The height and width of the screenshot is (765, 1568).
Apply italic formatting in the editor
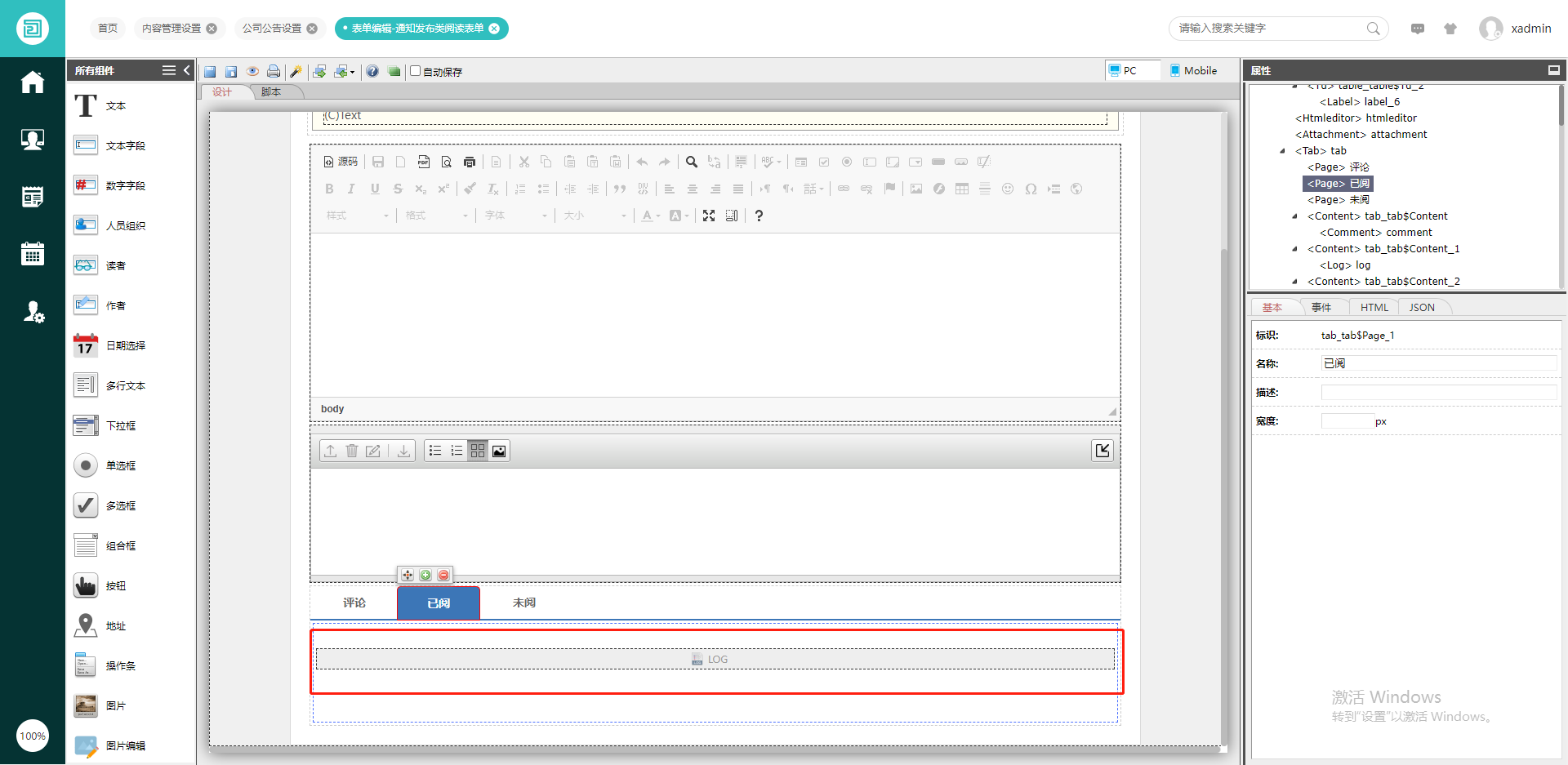pyautogui.click(x=351, y=189)
